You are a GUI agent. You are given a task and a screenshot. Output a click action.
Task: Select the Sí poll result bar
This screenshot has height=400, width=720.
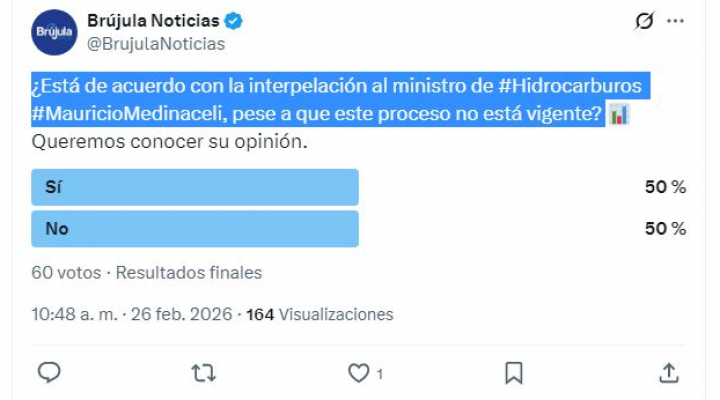coord(195,187)
